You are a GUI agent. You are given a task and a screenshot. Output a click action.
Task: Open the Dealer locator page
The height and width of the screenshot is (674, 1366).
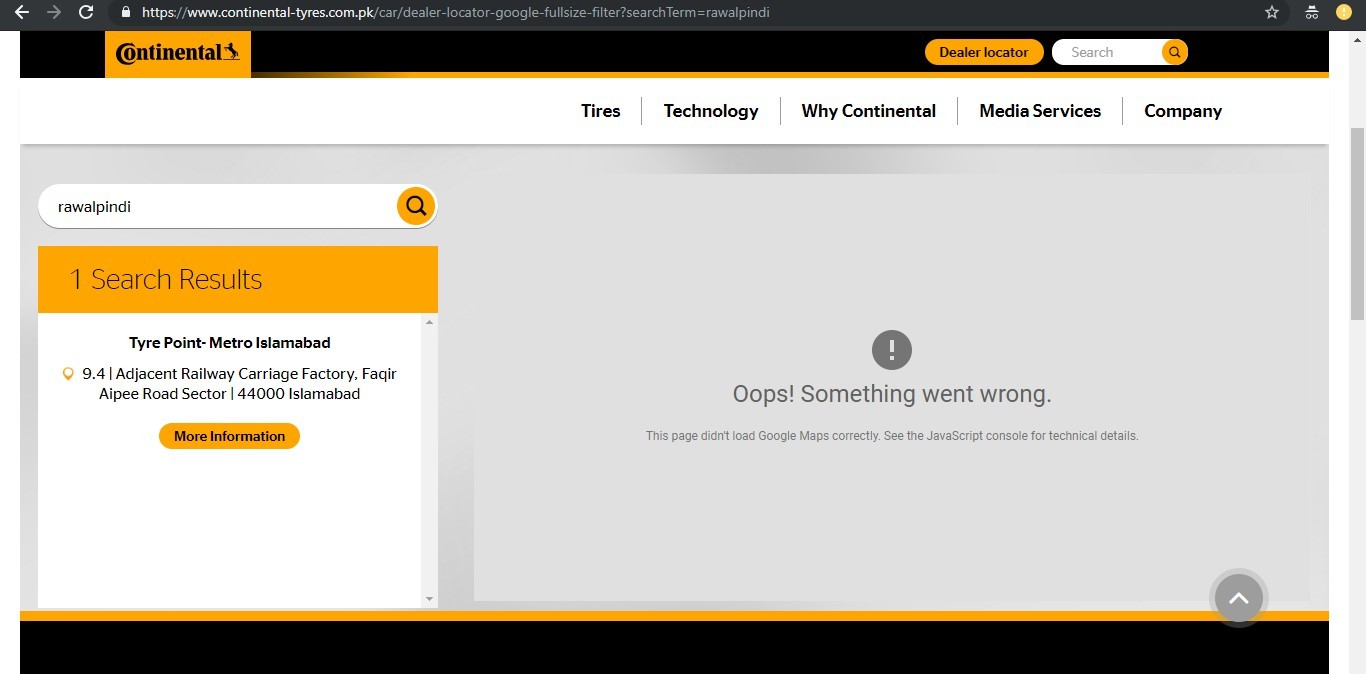click(984, 52)
